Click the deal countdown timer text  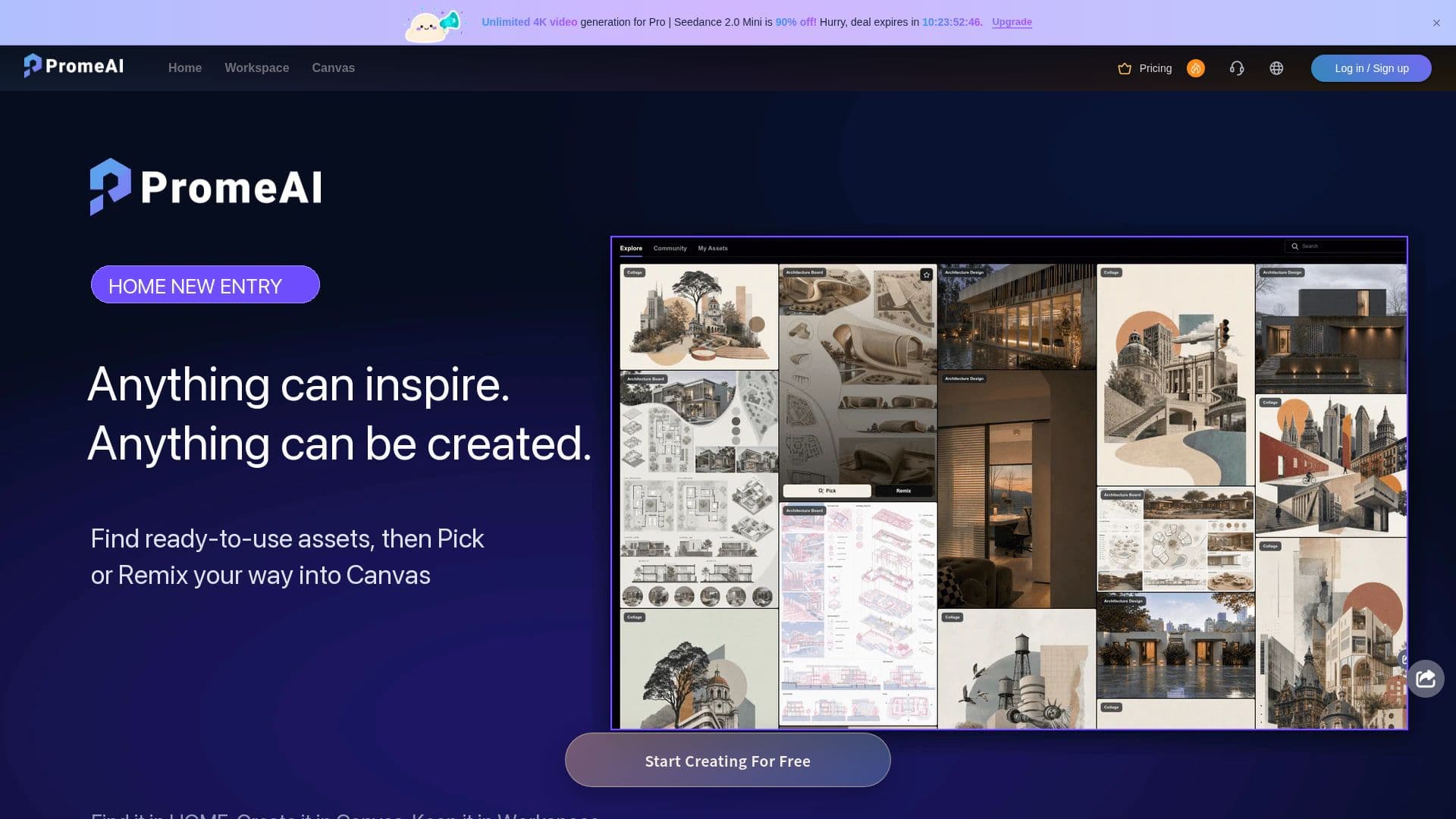(x=952, y=22)
